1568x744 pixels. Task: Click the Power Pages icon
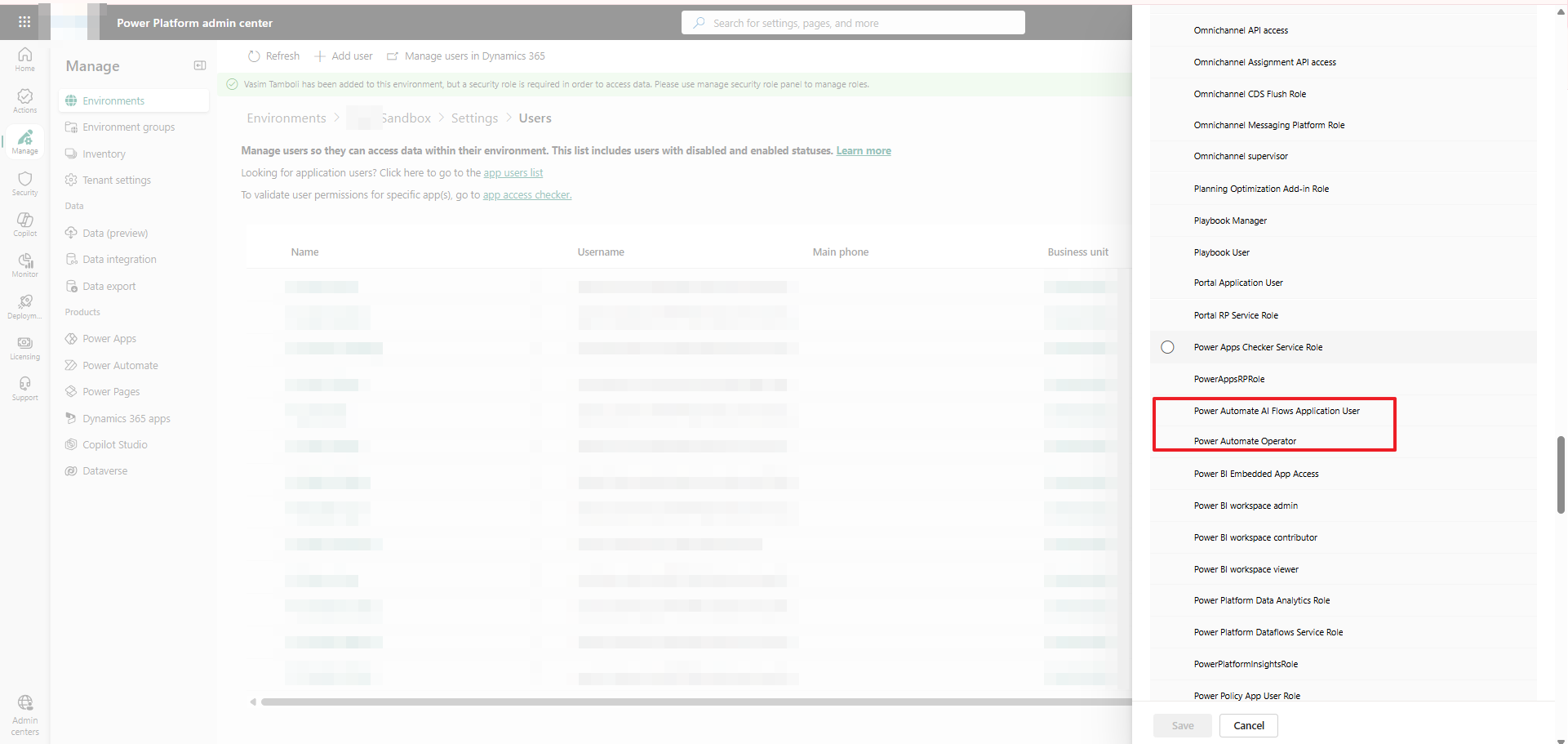[71, 391]
